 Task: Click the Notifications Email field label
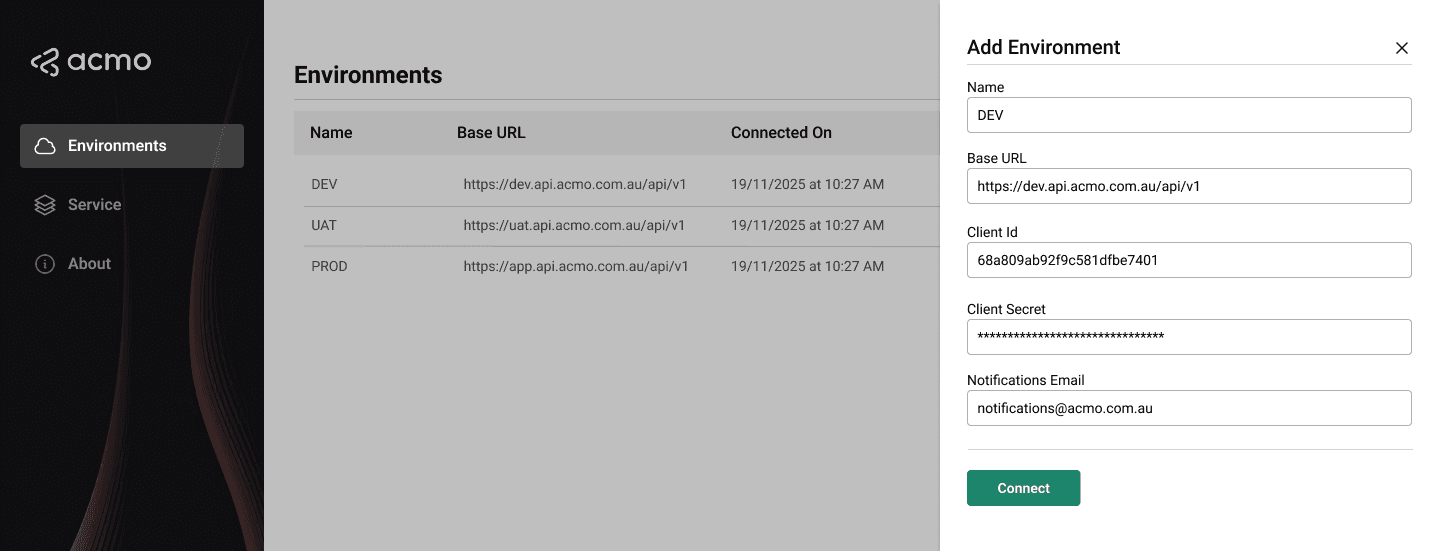pos(1025,380)
